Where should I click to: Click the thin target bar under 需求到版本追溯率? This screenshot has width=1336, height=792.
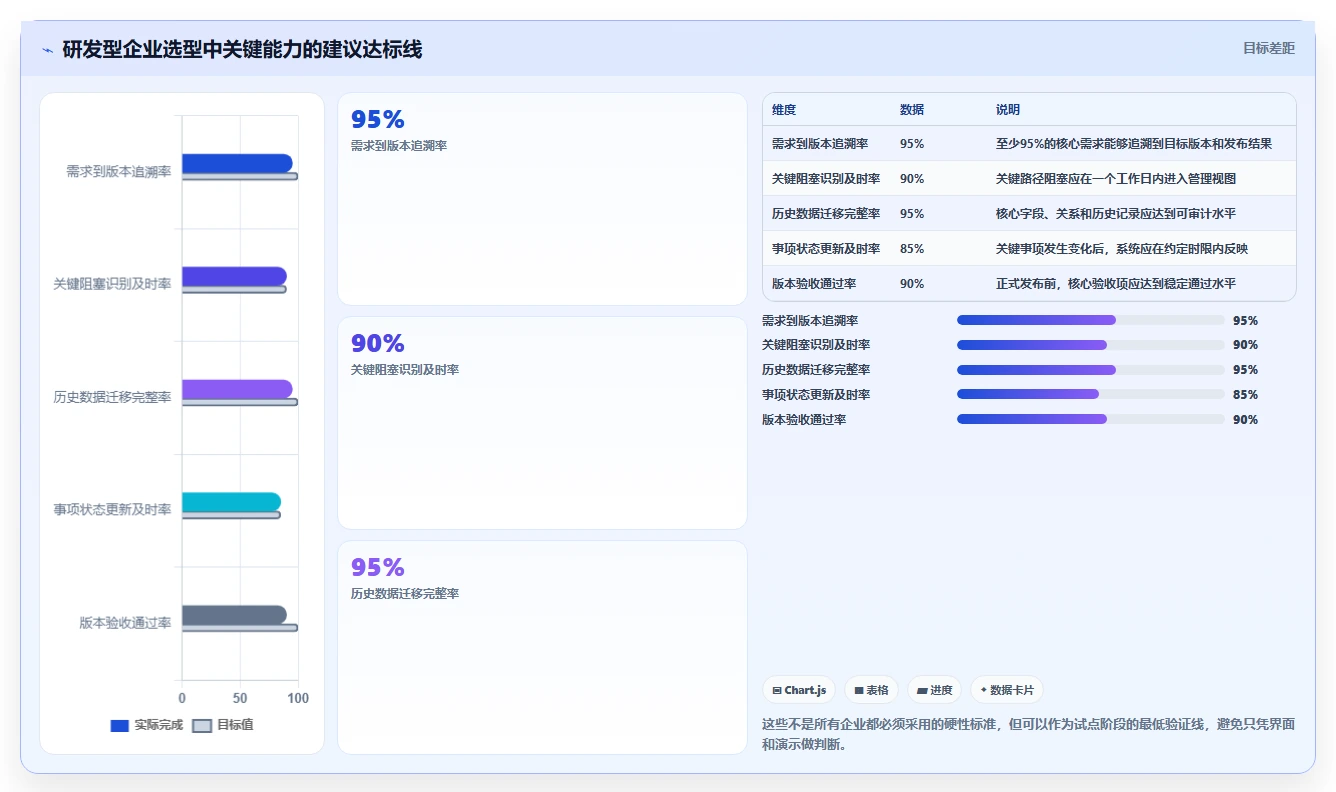point(240,176)
